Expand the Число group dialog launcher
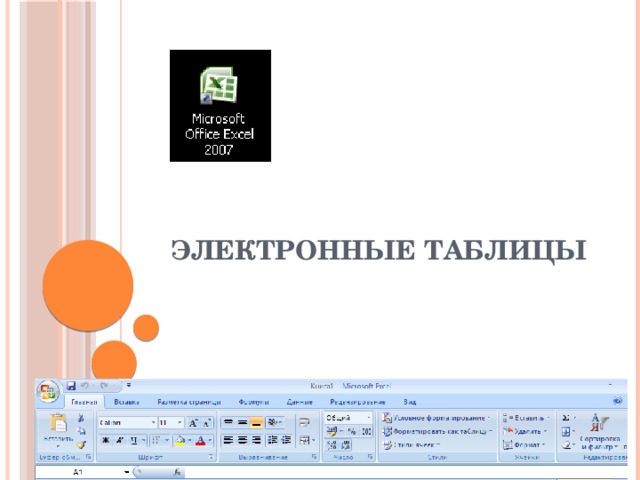Image resolution: width=640 pixels, height=480 pixels. pos(370,457)
